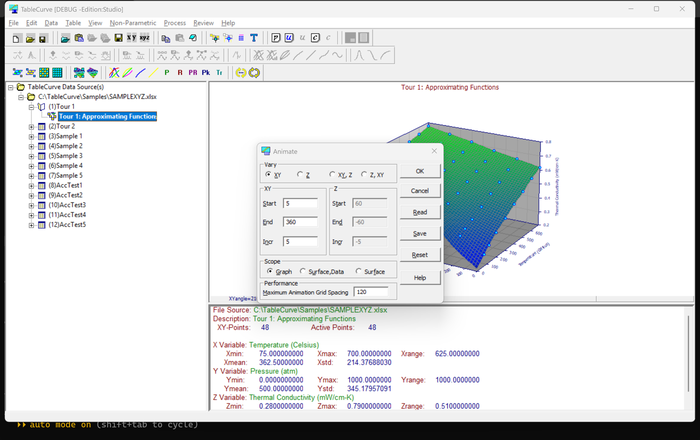Select the (7)Sample 5 tree item
Image resolution: width=700 pixels, height=440 pixels.
tap(66, 175)
